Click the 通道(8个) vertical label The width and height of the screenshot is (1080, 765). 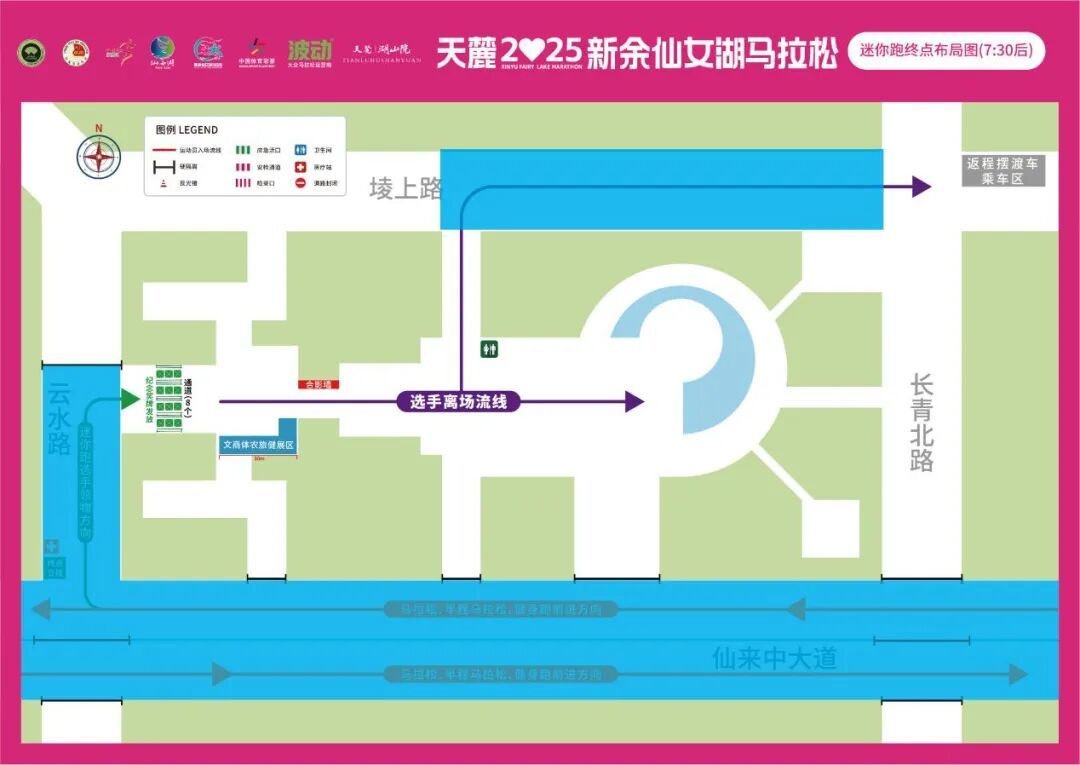[x=188, y=398]
